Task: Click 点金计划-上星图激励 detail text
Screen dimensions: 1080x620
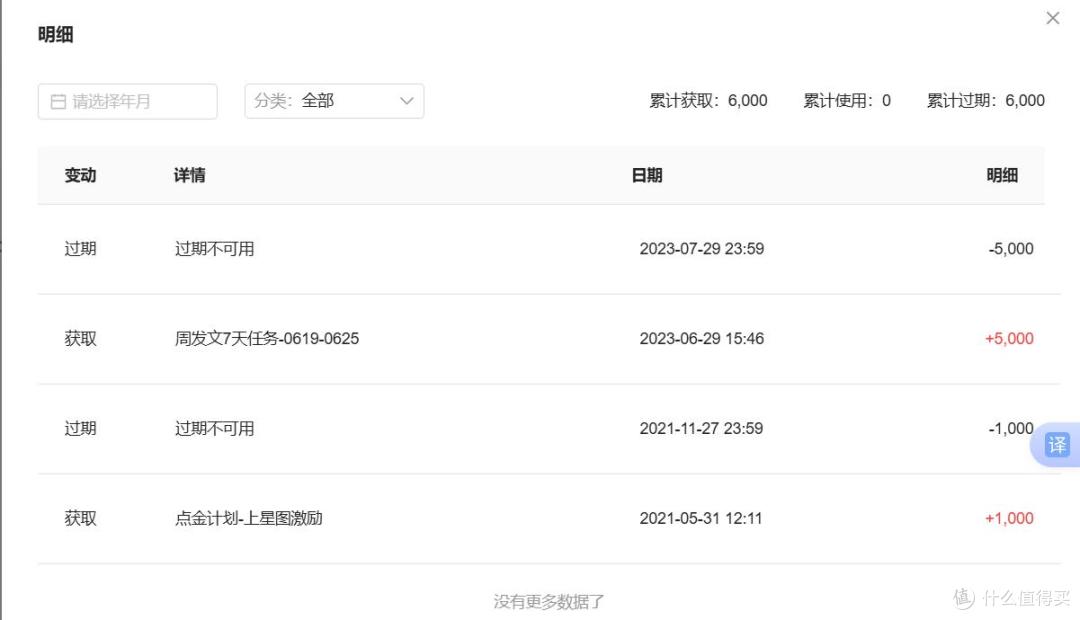Action: coord(248,518)
